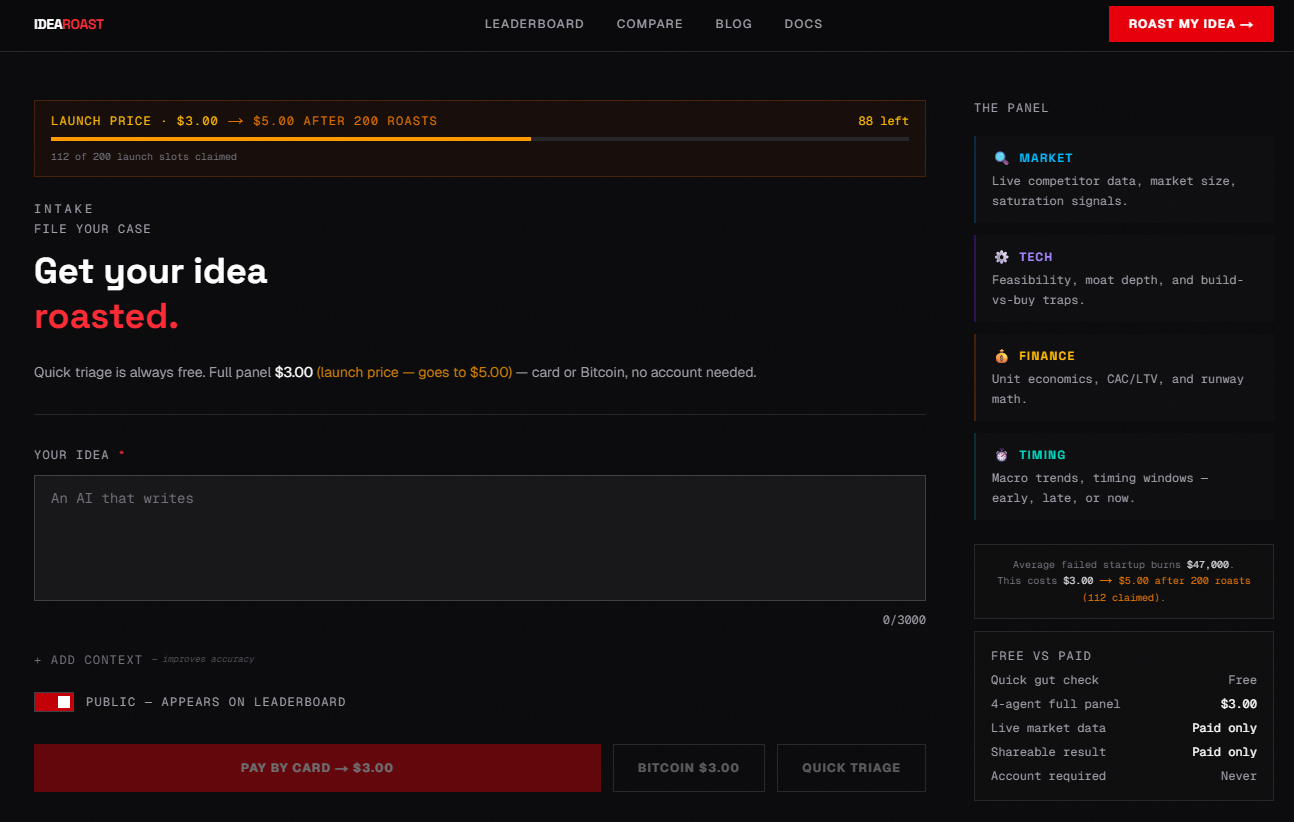Click the '(112 claimed).' note
Image resolution: width=1294 pixels, height=822 pixels.
click(1124, 598)
